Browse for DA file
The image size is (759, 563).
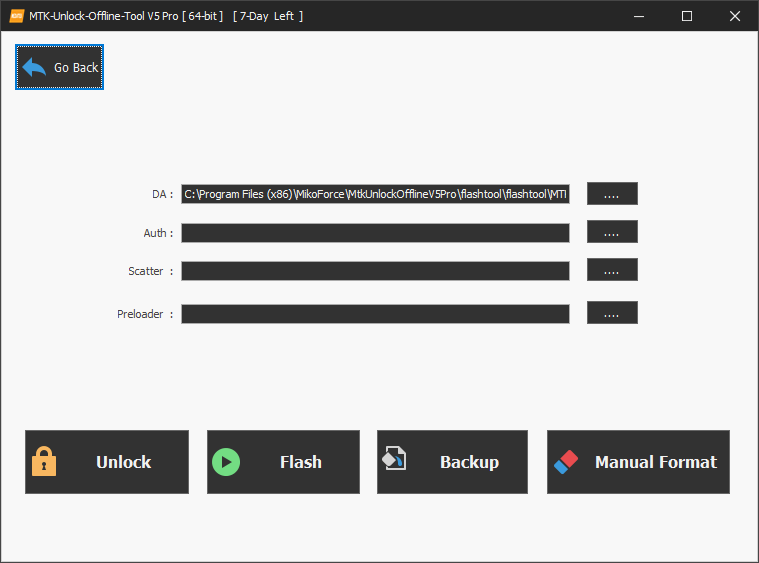[x=612, y=194]
